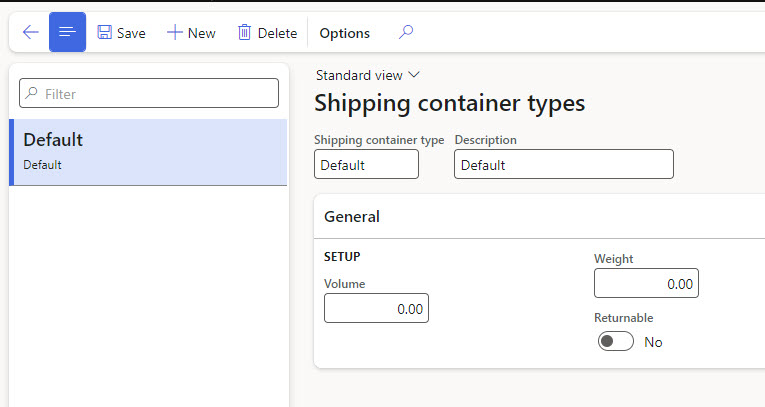This screenshot has height=407, width=765.
Task: Click the Filter magnifier icon
Action: [x=32, y=94]
